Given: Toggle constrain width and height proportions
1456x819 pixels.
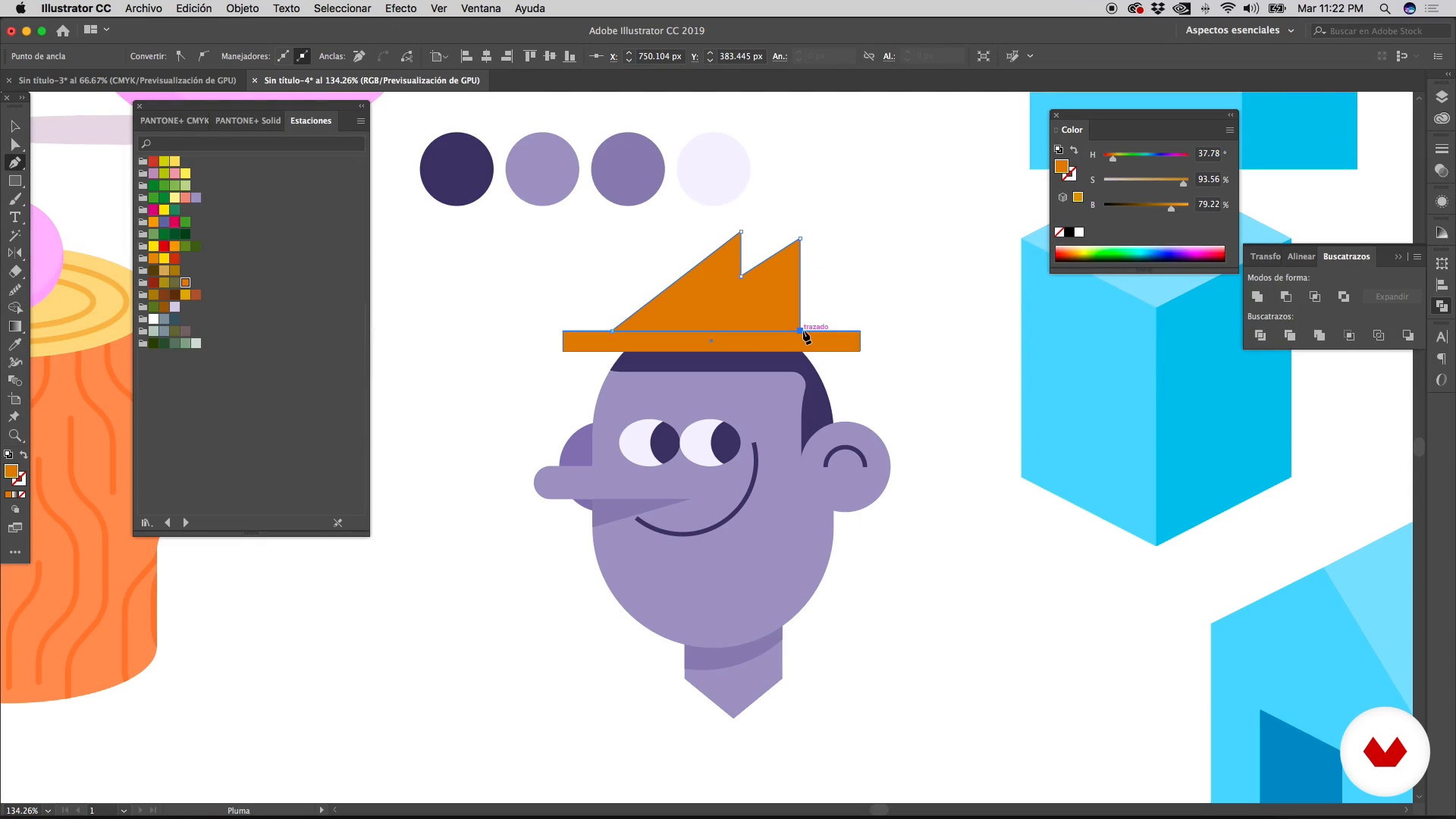Looking at the screenshot, I should (869, 56).
